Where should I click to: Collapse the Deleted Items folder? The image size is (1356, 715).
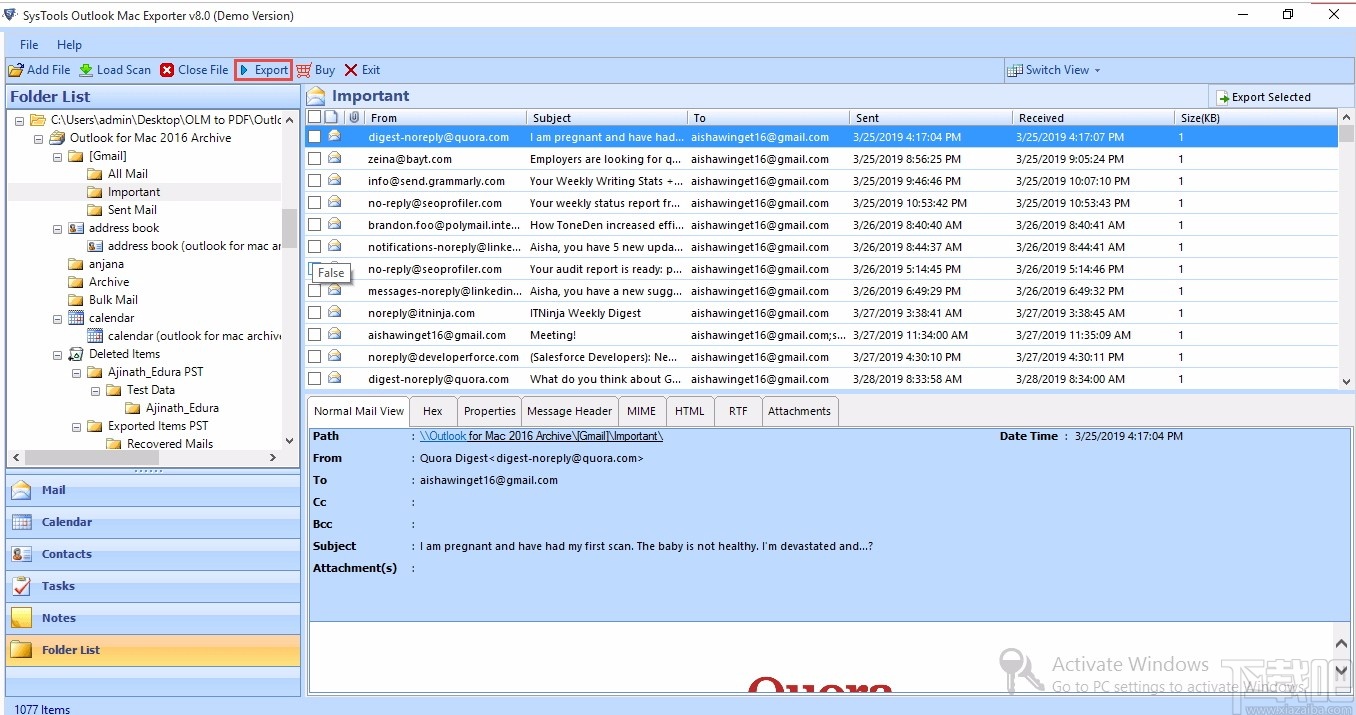(56, 353)
